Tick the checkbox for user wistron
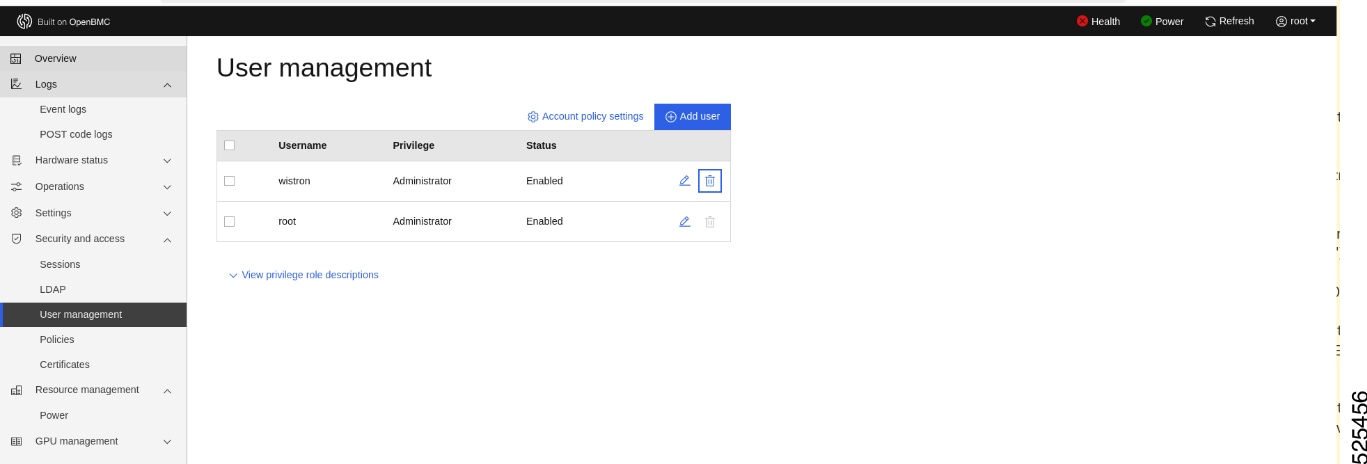The width and height of the screenshot is (1367, 464). click(x=230, y=181)
